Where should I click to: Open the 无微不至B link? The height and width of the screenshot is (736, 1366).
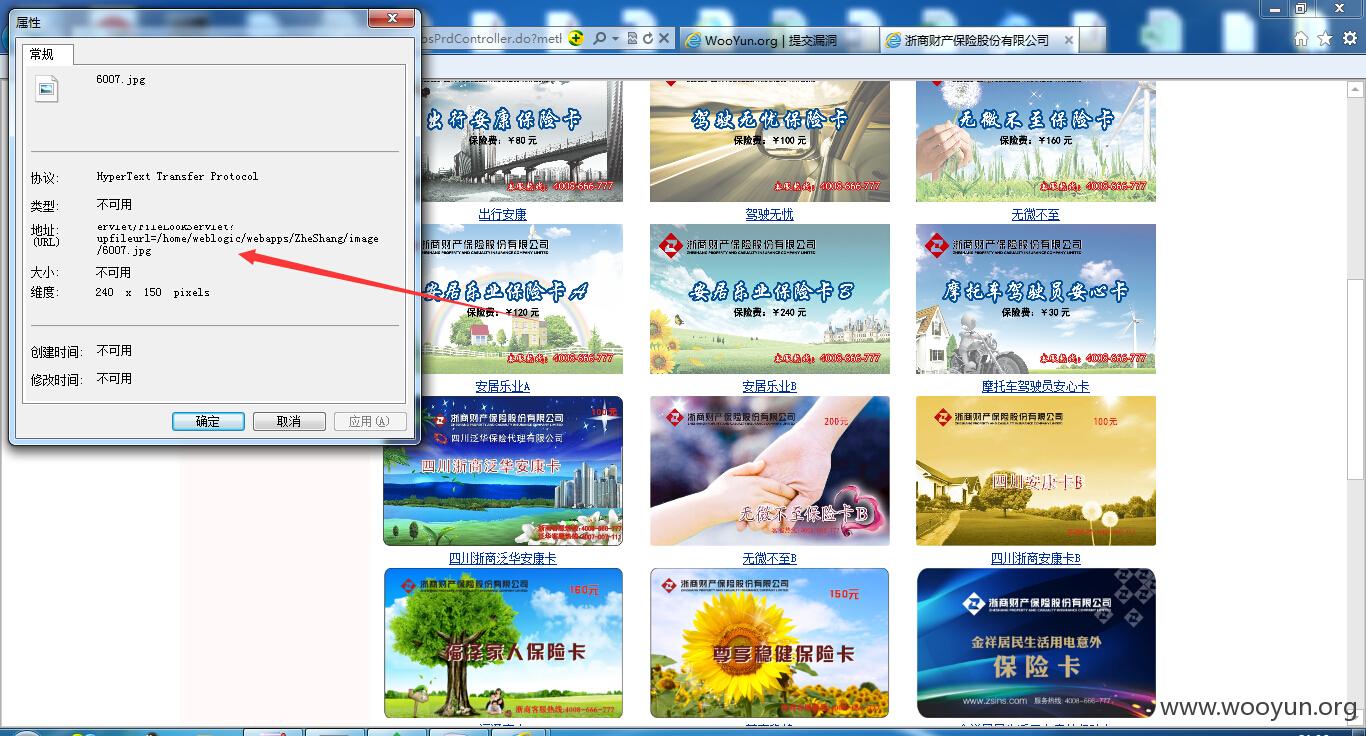[x=769, y=558]
